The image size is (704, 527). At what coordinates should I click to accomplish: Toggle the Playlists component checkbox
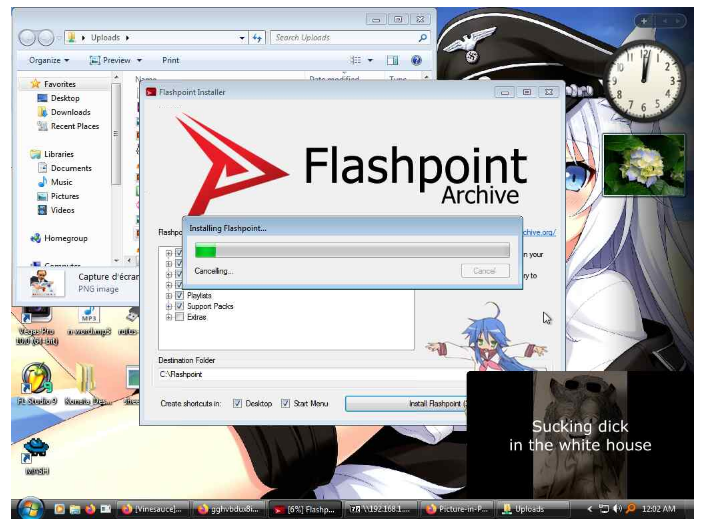point(179,295)
